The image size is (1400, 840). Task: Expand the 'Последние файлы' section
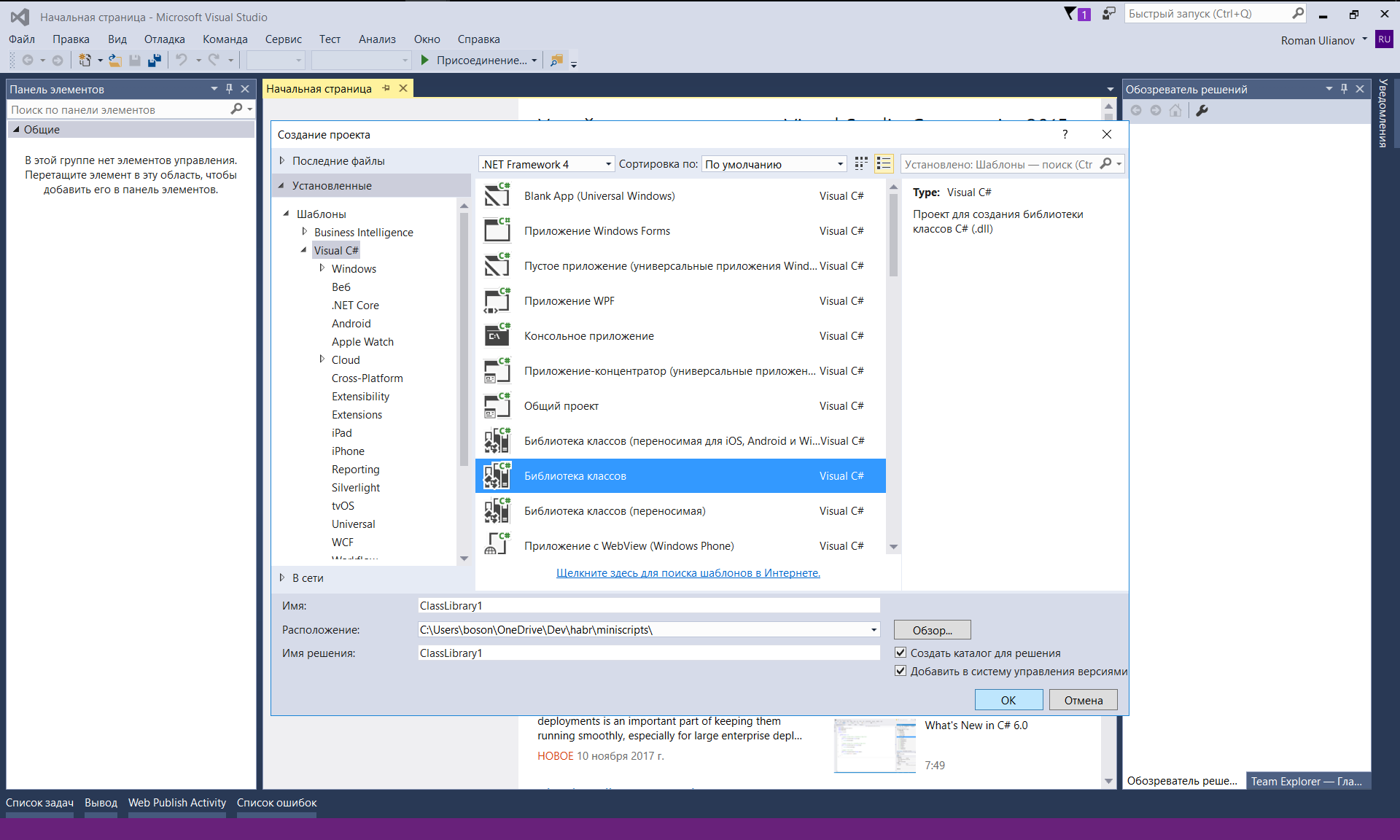(x=282, y=160)
